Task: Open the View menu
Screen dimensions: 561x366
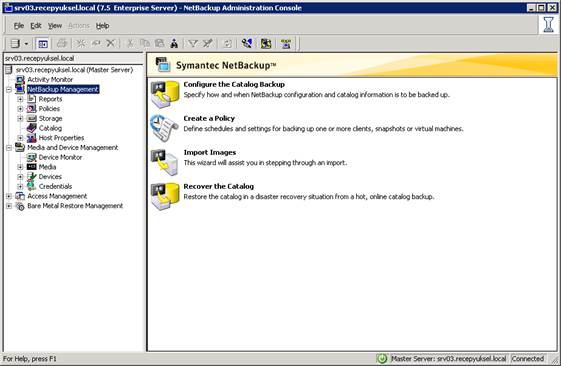Action: coord(55,26)
